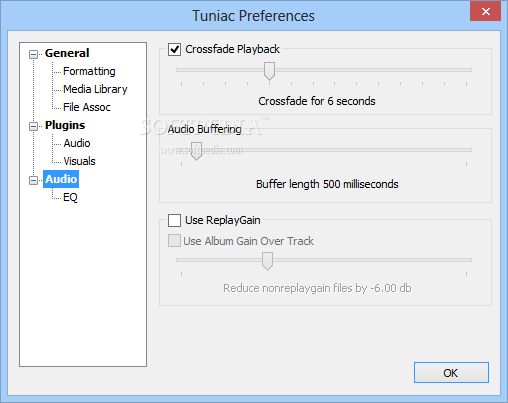Collapse the Audio tree node
508x403 pixels.
(33, 180)
